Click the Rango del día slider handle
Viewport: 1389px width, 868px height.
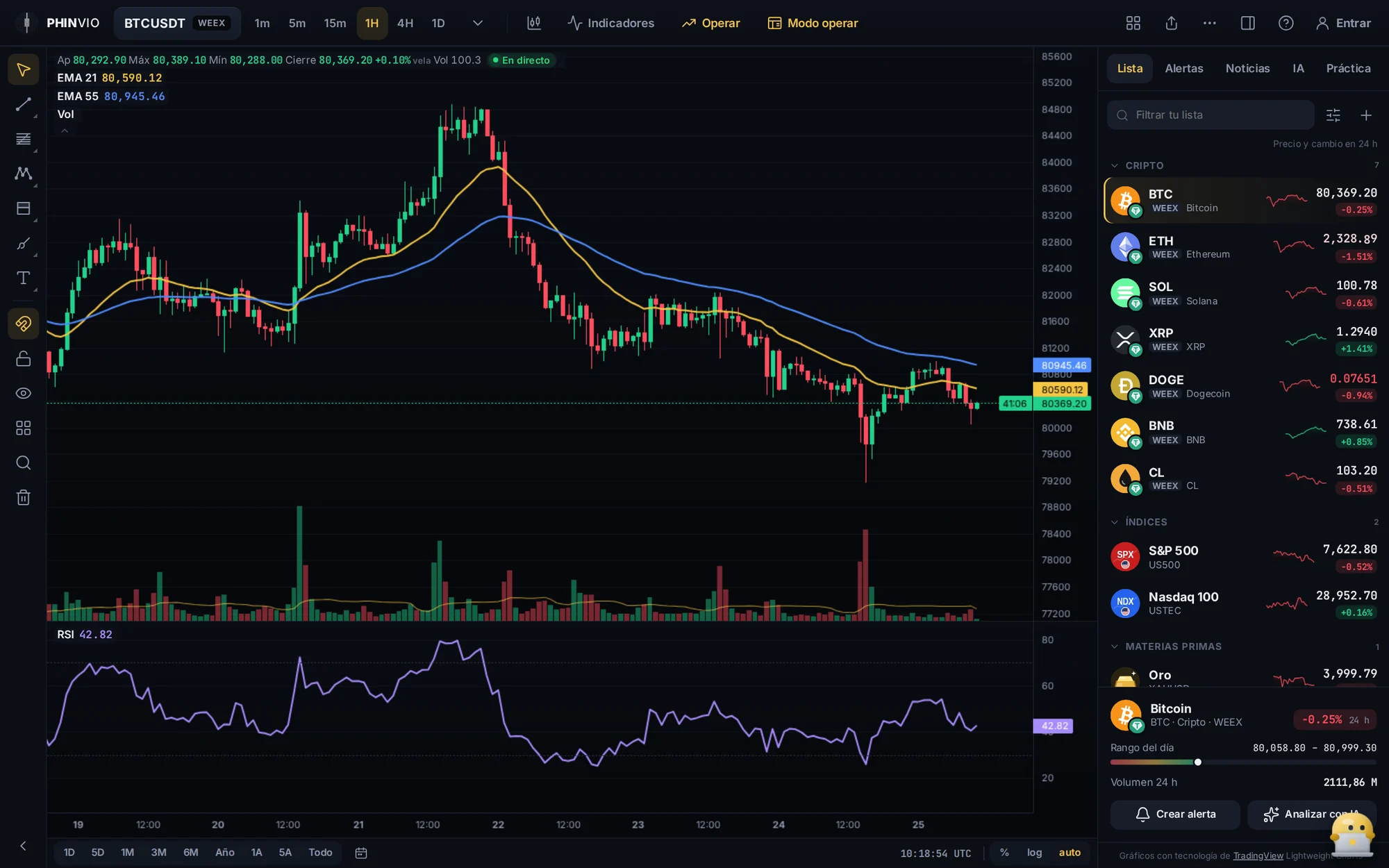point(1197,762)
